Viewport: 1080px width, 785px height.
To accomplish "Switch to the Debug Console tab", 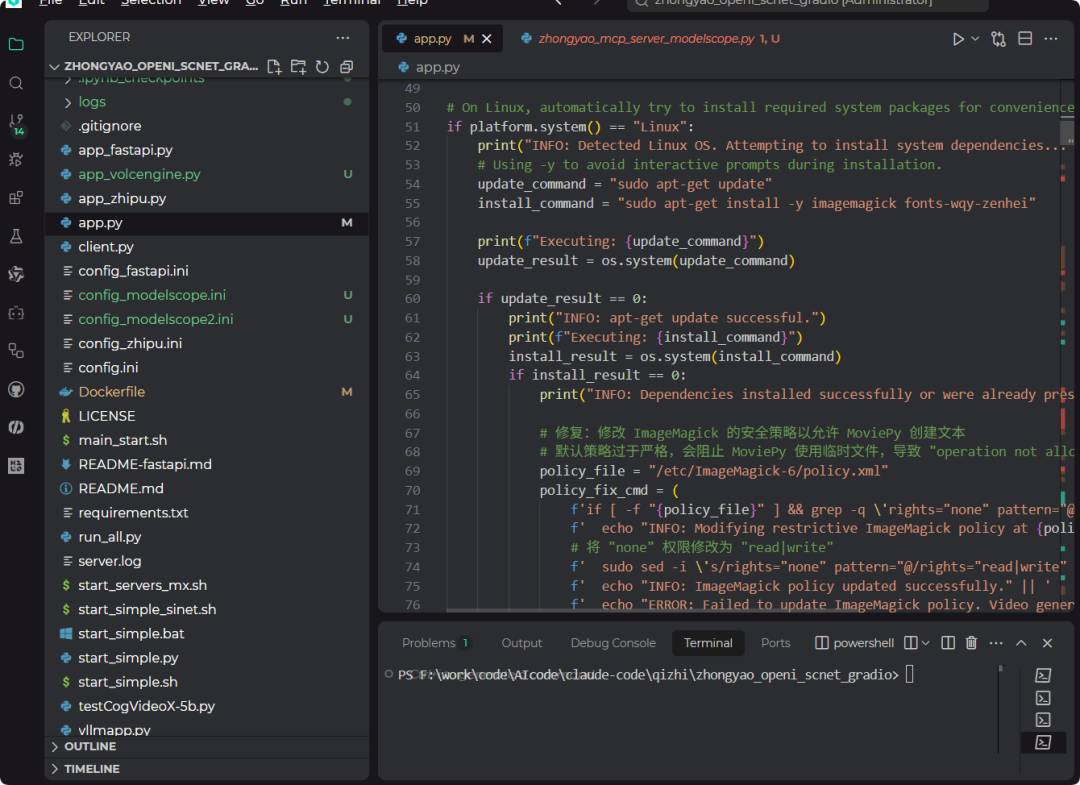I will (x=613, y=643).
